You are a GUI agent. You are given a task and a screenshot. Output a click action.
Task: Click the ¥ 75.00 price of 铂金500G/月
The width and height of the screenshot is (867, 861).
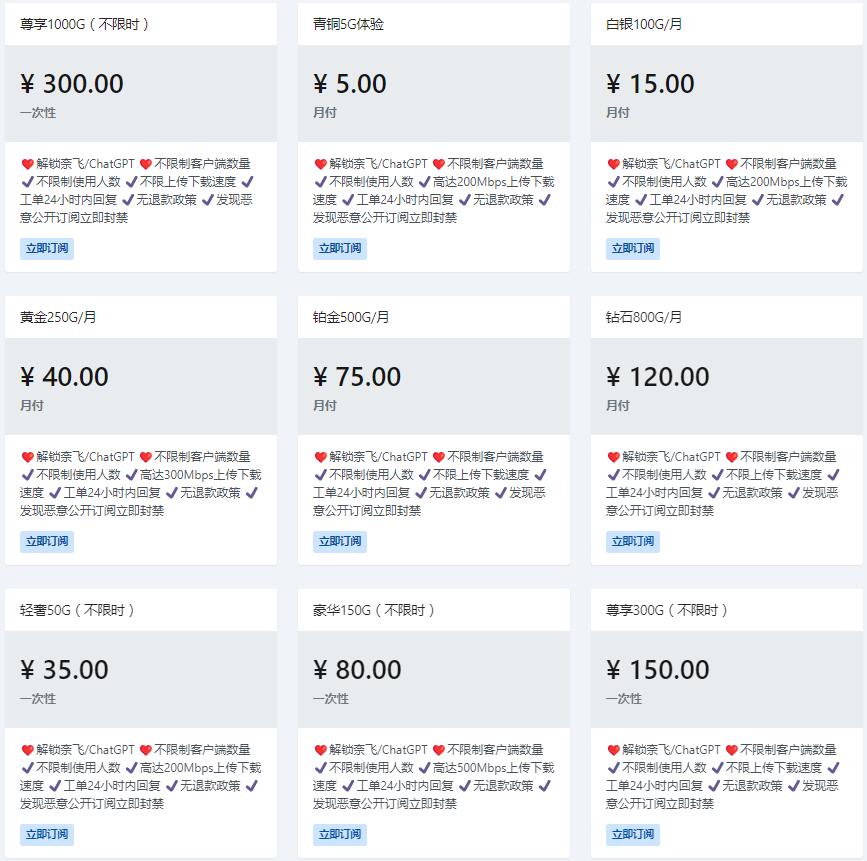tap(357, 377)
